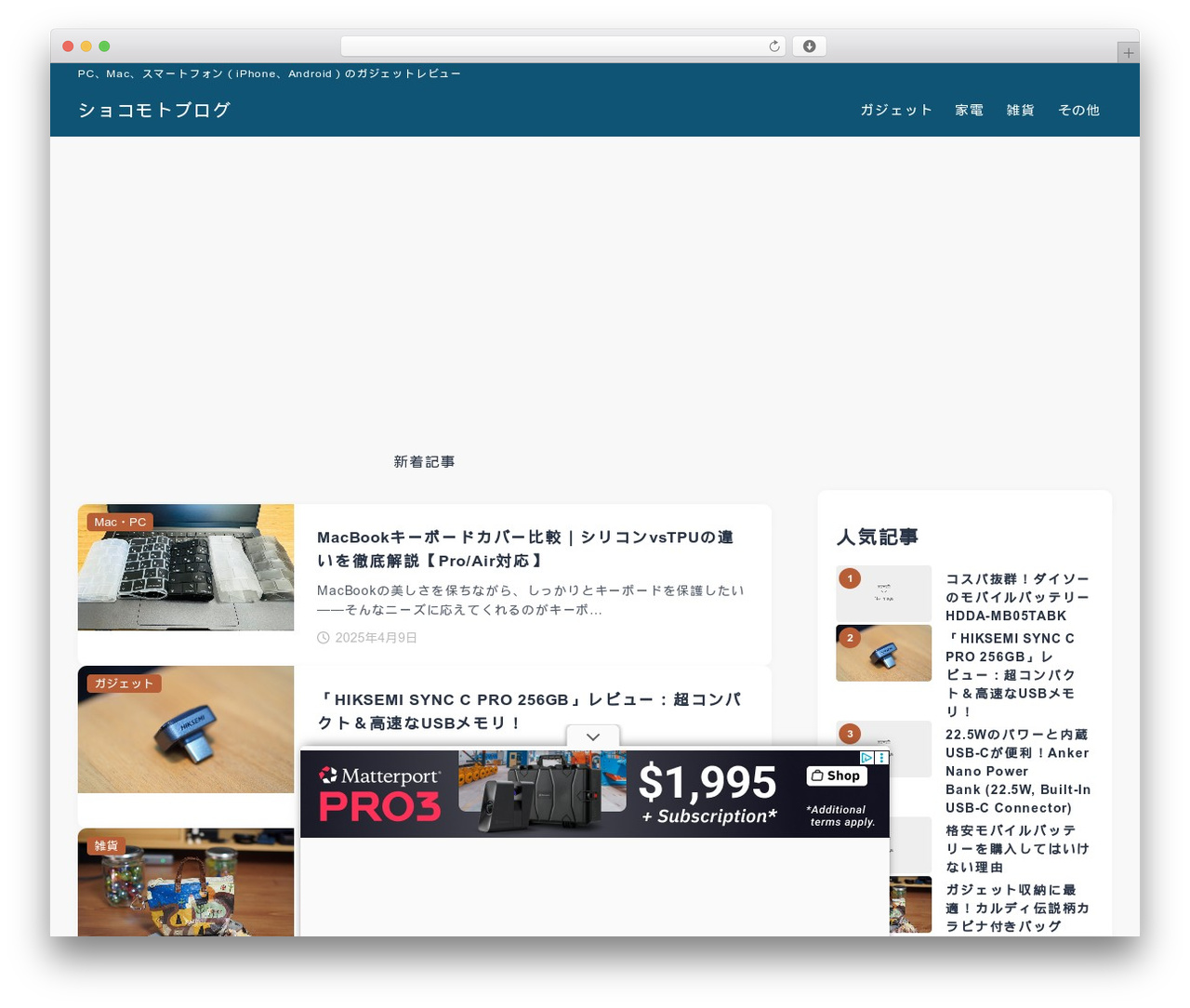The height and width of the screenshot is (1008, 1190).
Task: Click the browser reload icon
Action: tap(774, 46)
